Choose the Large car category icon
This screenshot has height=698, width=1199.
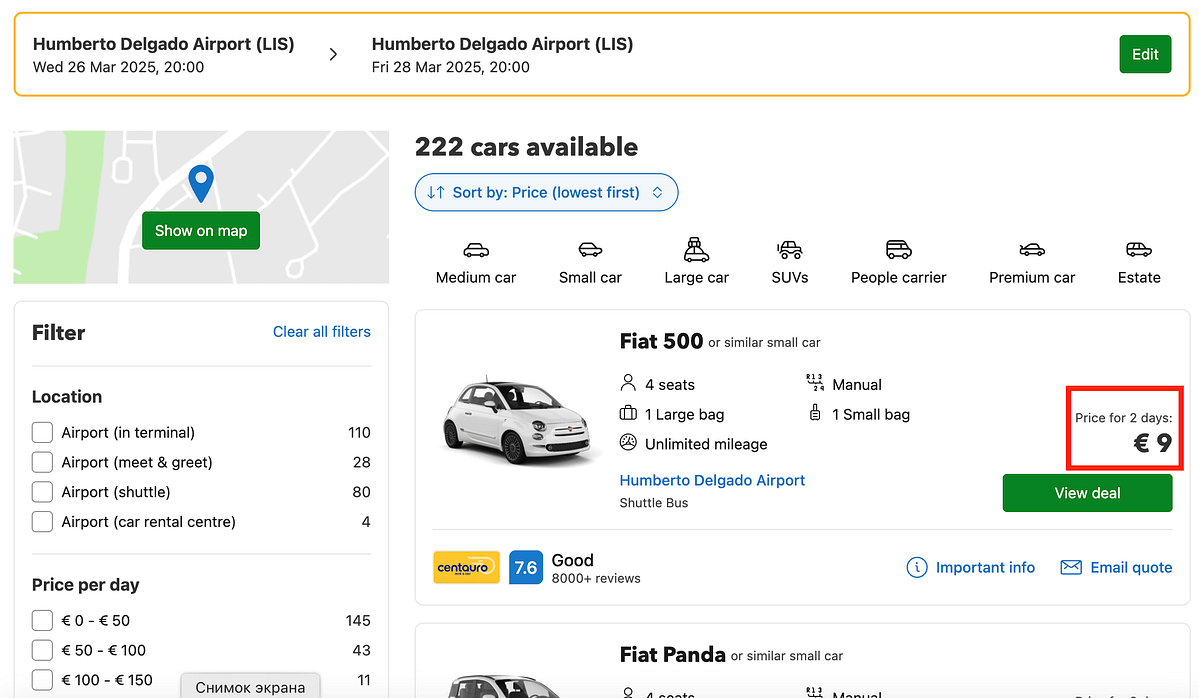point(696,249)
